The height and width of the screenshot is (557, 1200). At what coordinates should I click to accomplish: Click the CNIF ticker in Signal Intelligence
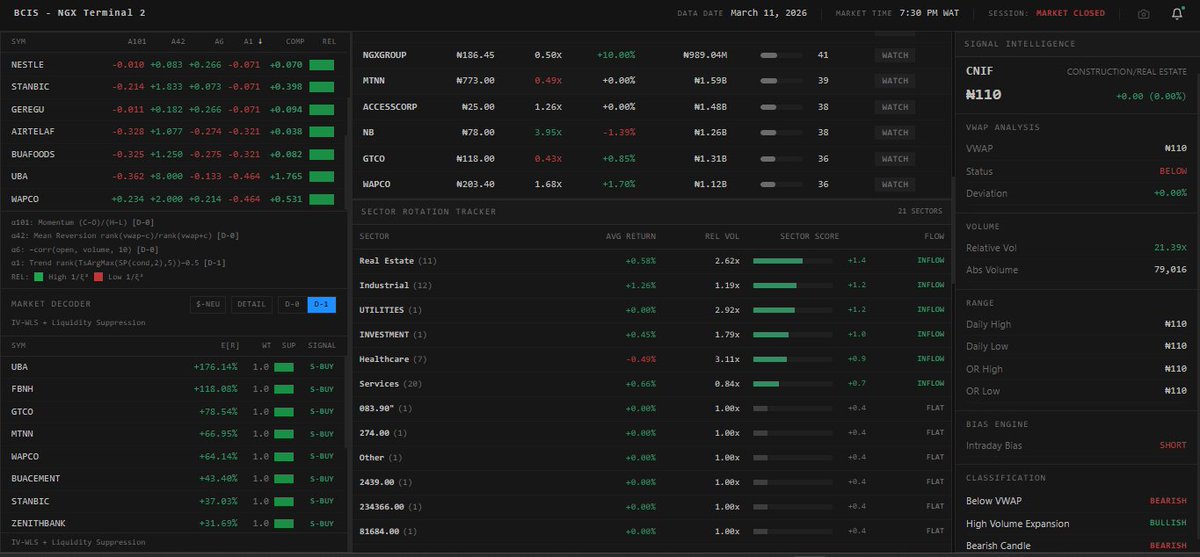979,72
